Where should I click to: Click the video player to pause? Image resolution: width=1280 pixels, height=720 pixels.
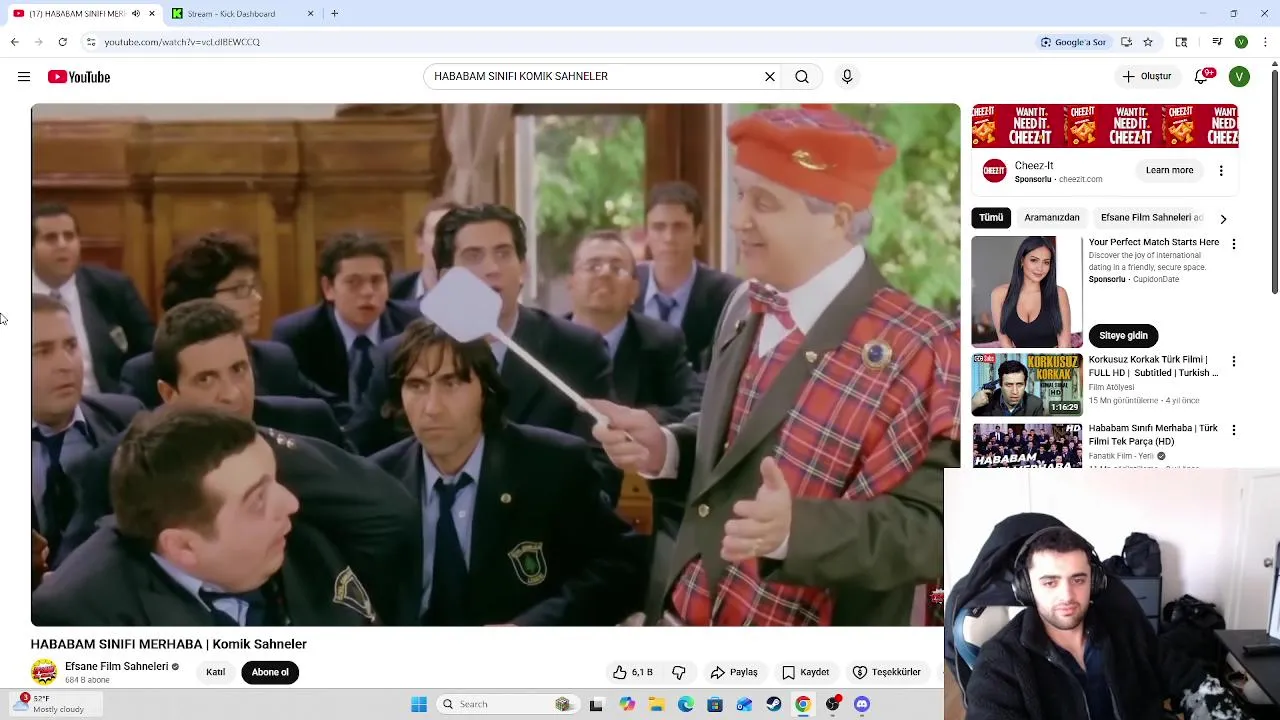coord(495,365)
